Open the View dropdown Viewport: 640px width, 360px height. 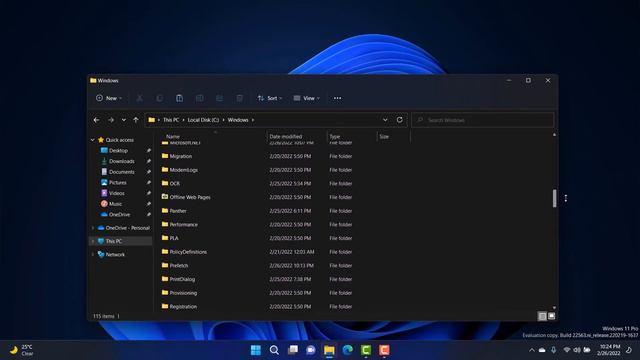click(x=307, y=98)
